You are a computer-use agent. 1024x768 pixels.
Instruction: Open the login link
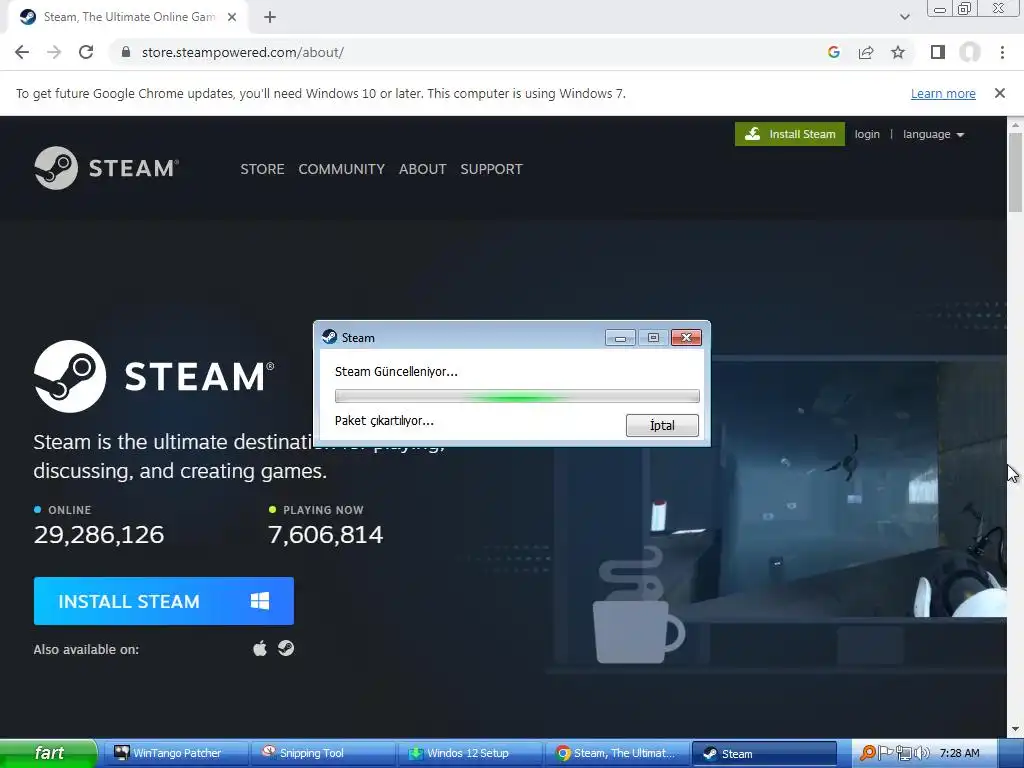[867, 134]
